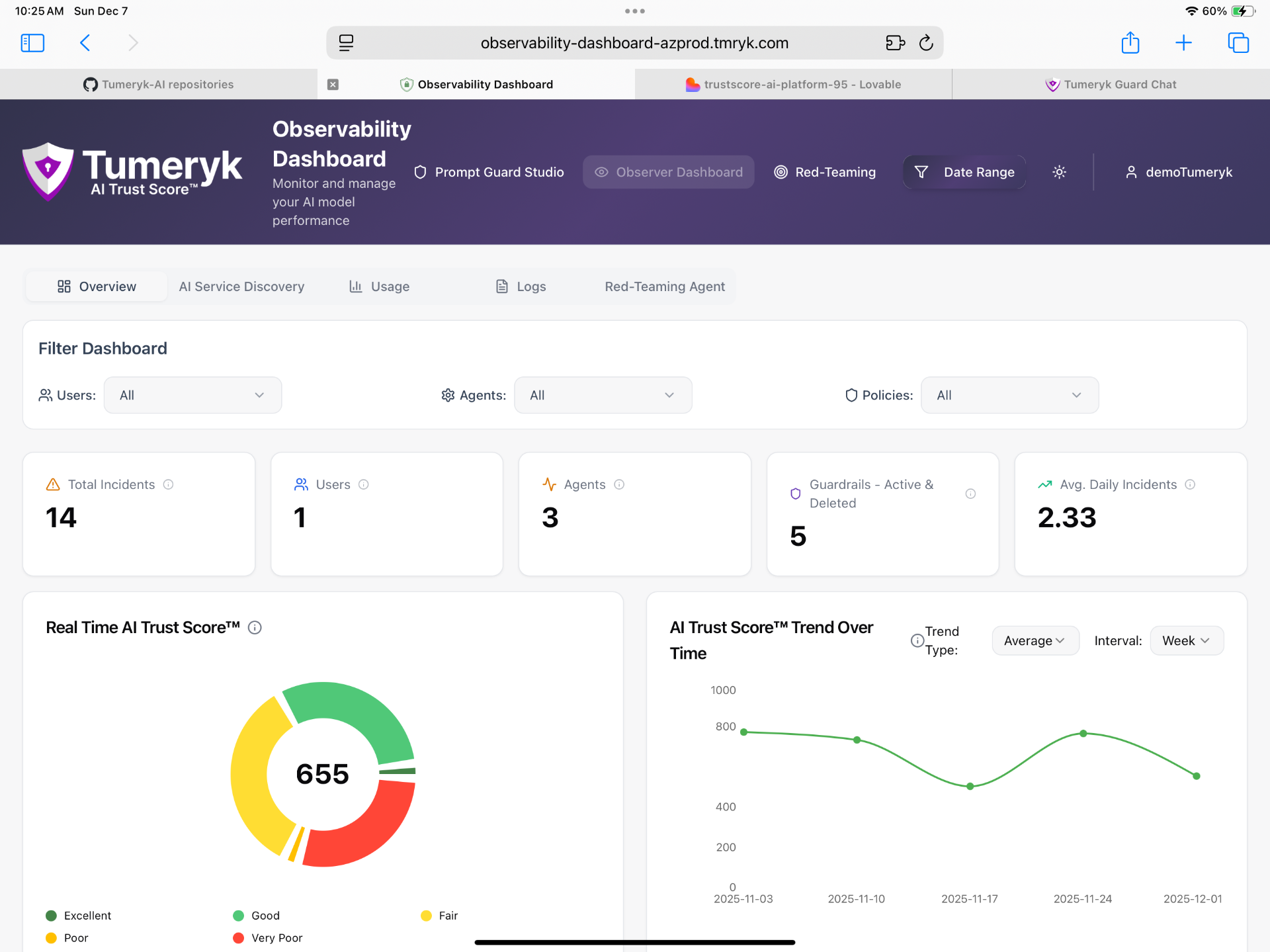Click info icon on Guardrails card
This screenshot has width=1270, height=952.
[x=970, y=494]
